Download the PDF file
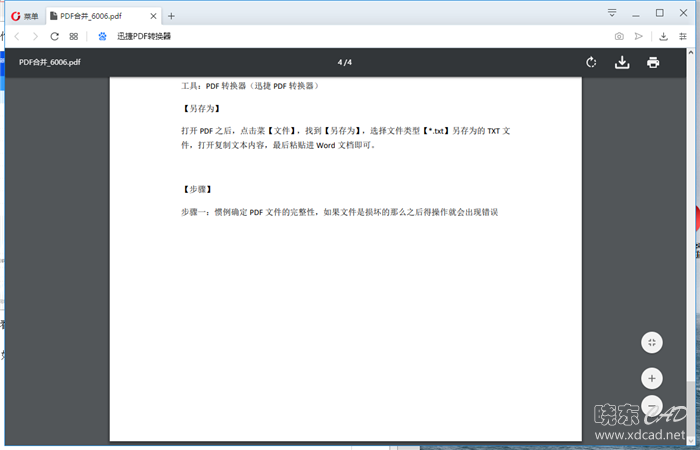The height and width of the screenshot is (450, 700). click(622, 62)
